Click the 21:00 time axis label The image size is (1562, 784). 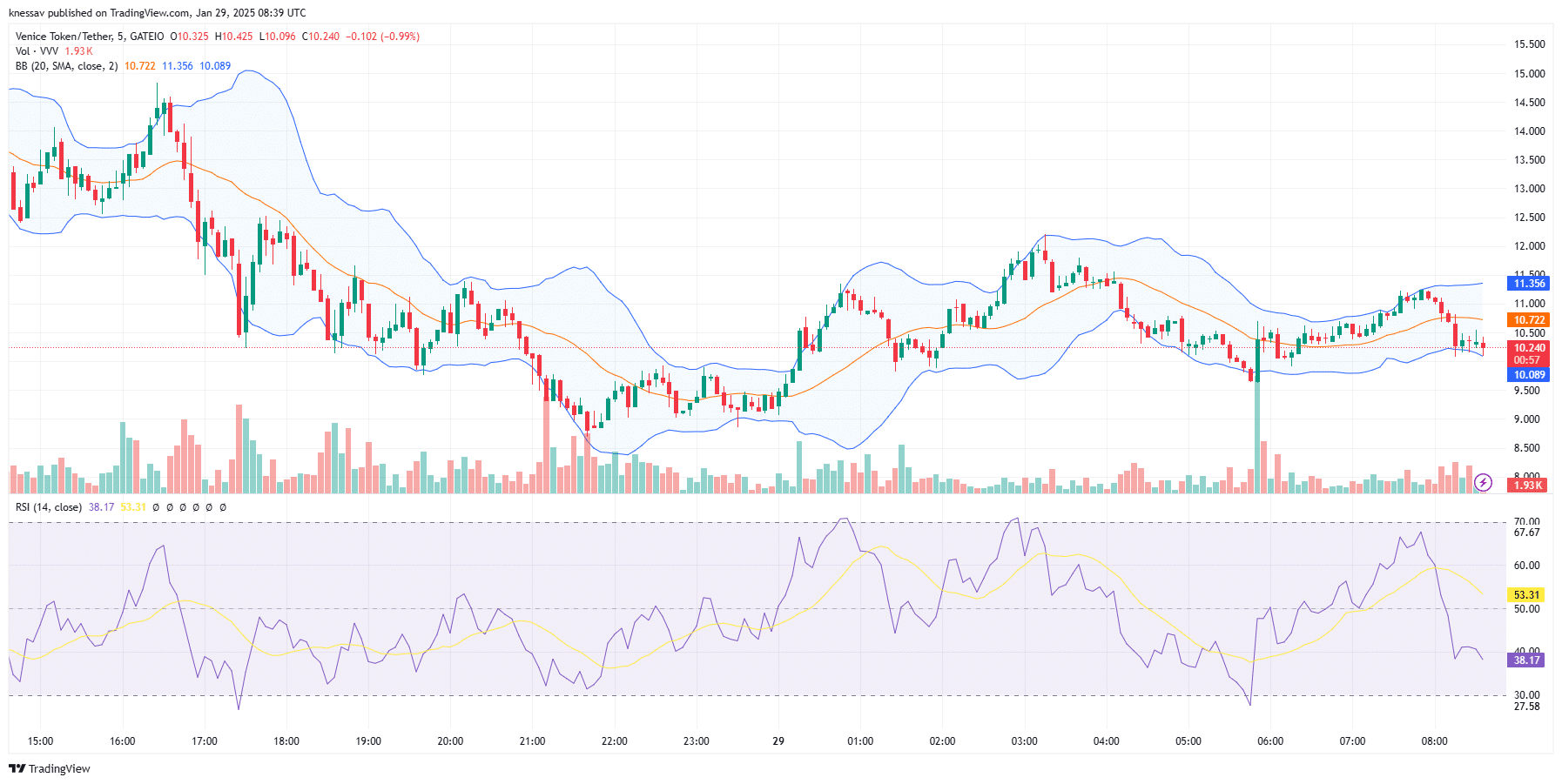click(532, 741)
